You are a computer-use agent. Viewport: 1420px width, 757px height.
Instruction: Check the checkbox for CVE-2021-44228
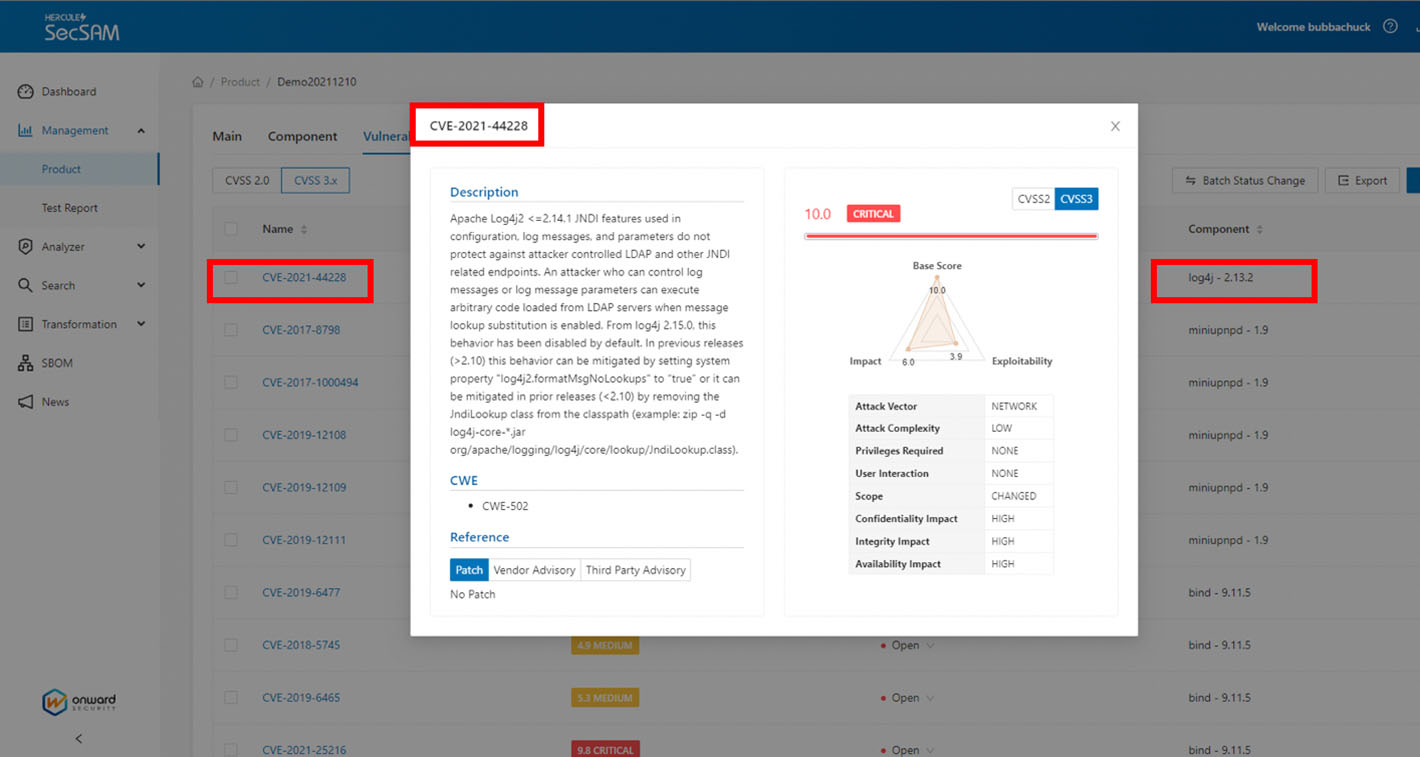[231, 277]
